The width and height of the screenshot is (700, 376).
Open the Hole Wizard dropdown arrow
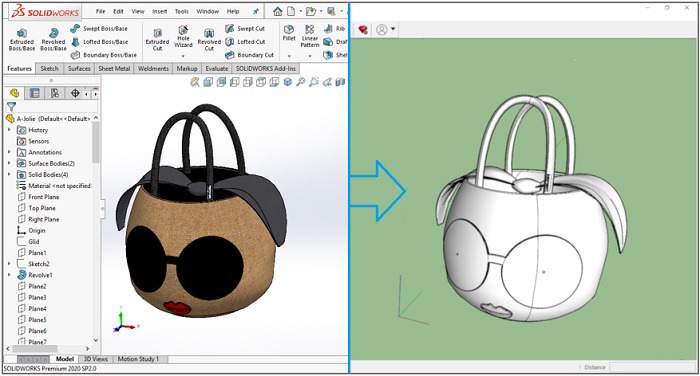[183, 56]
